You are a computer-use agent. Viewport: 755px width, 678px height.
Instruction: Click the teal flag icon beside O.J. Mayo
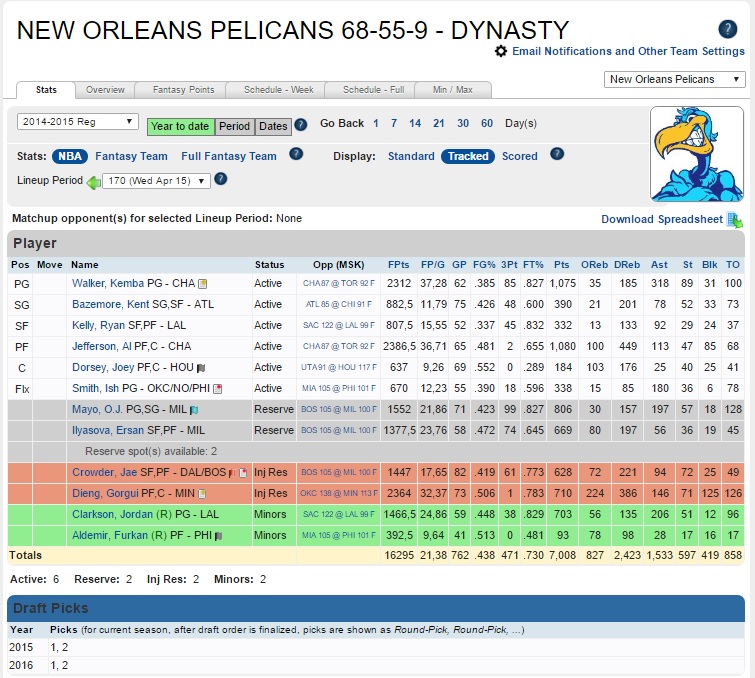(194, 410)
